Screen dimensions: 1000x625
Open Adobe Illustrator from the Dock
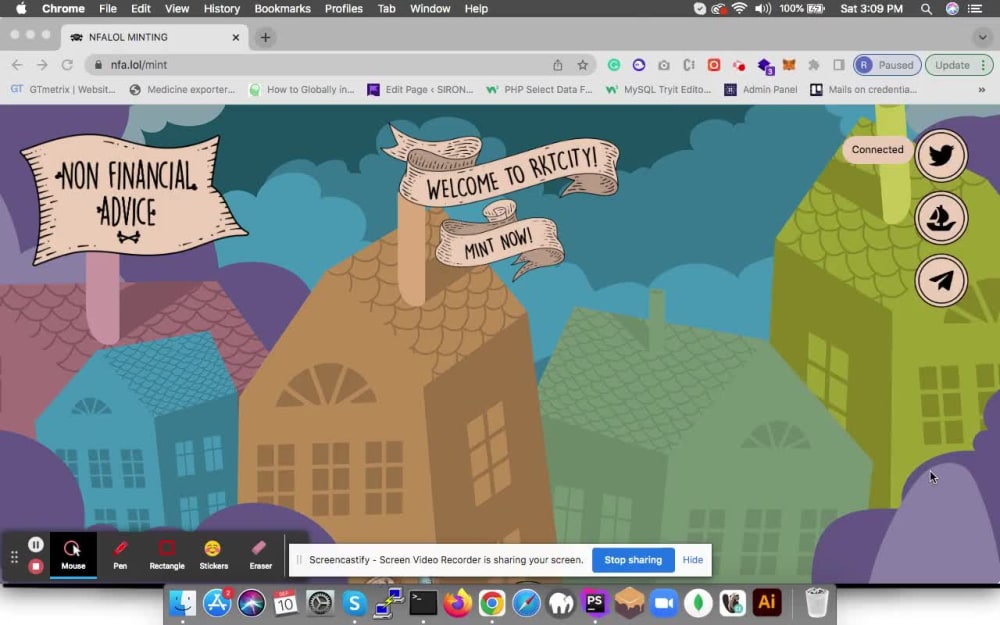pyautogui.click(x=767, y=602)
